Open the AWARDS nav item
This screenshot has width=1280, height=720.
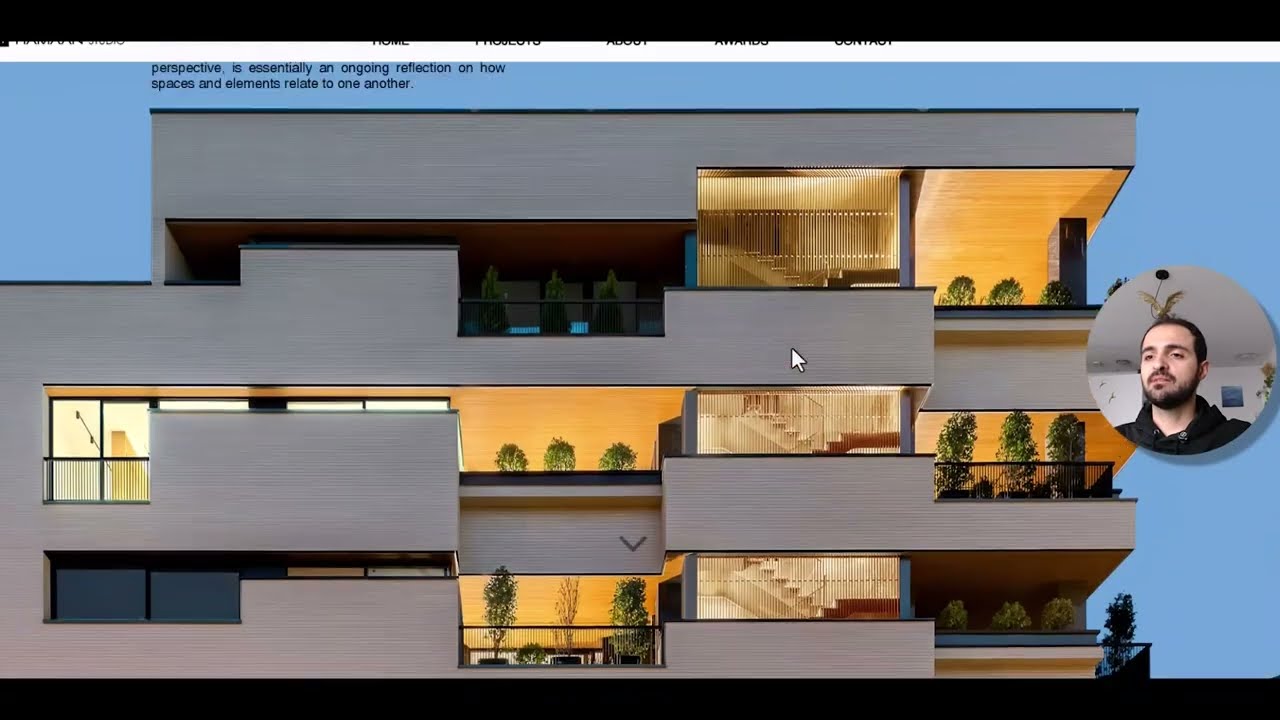click(741, 43)
